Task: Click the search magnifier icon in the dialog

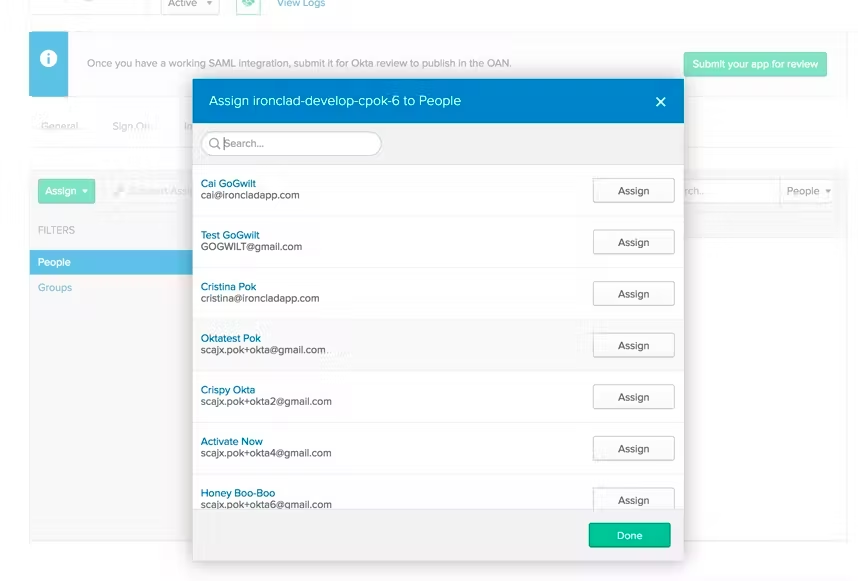Action: point(214,144)
